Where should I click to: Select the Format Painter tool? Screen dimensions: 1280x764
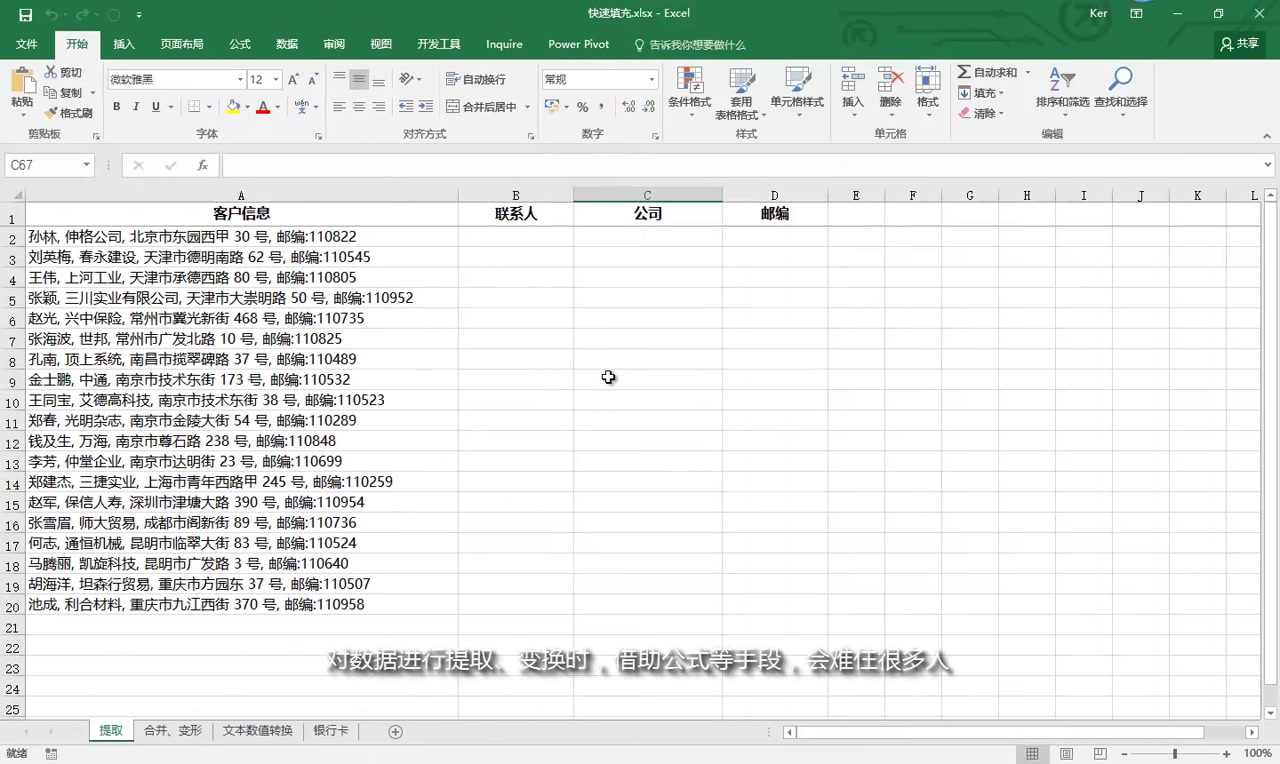(68, 113)
